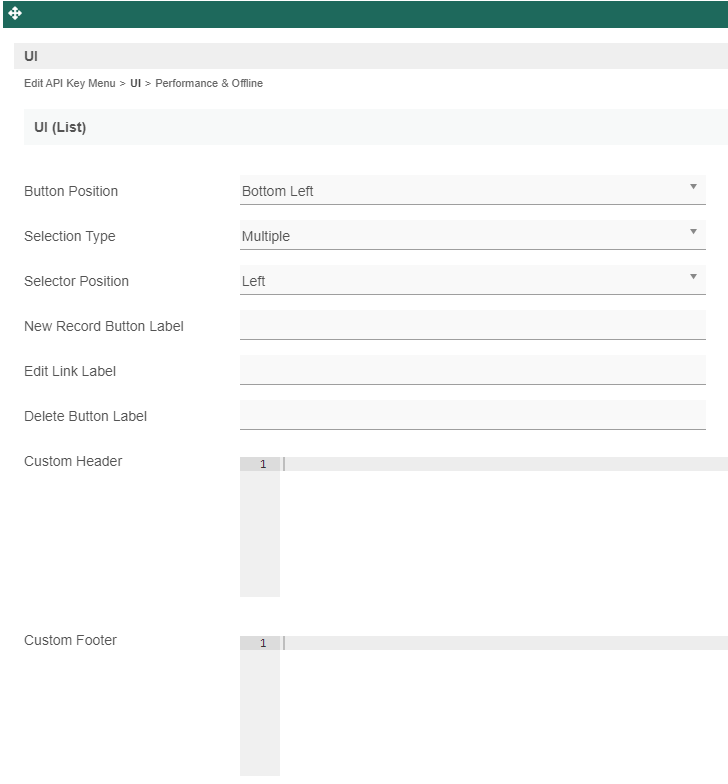Viewport: 728px width, 784px height.
Task: Click the Custom Footer label text
Action: coord(70,640)
